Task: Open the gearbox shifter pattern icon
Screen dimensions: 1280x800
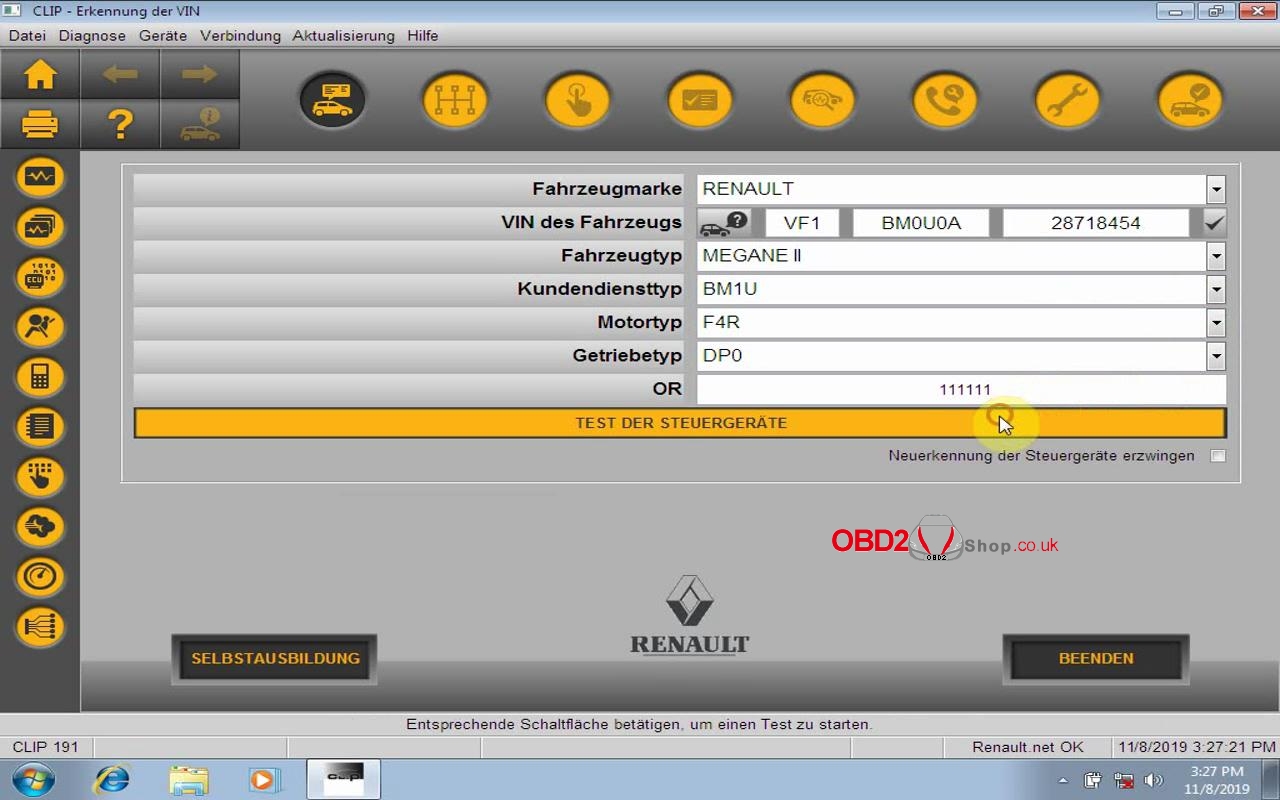Action: coord(455,101)
